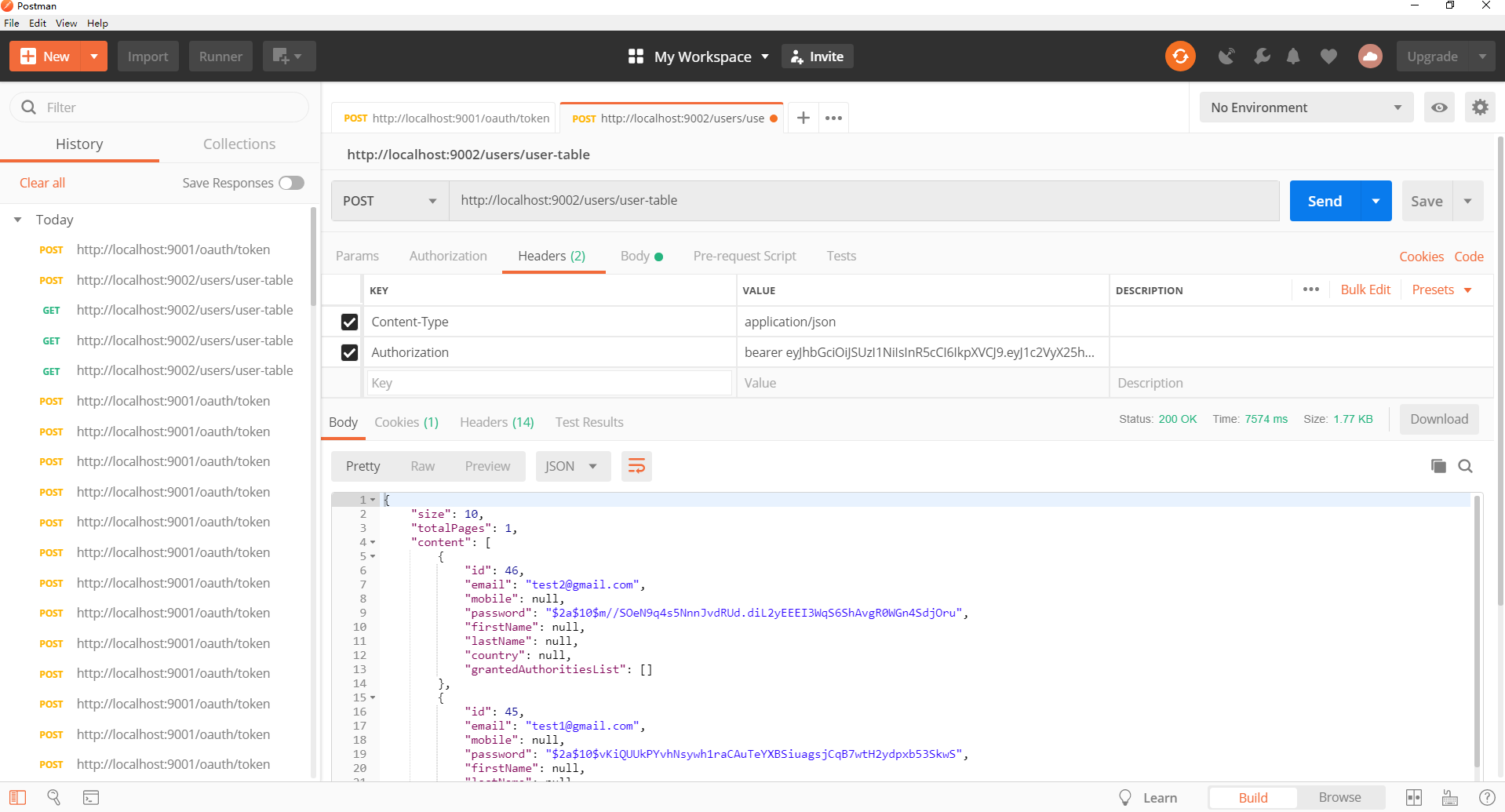This screenshot has height=812, width=1505.
Task: Click the Invite button
Action: click(817, 56)
